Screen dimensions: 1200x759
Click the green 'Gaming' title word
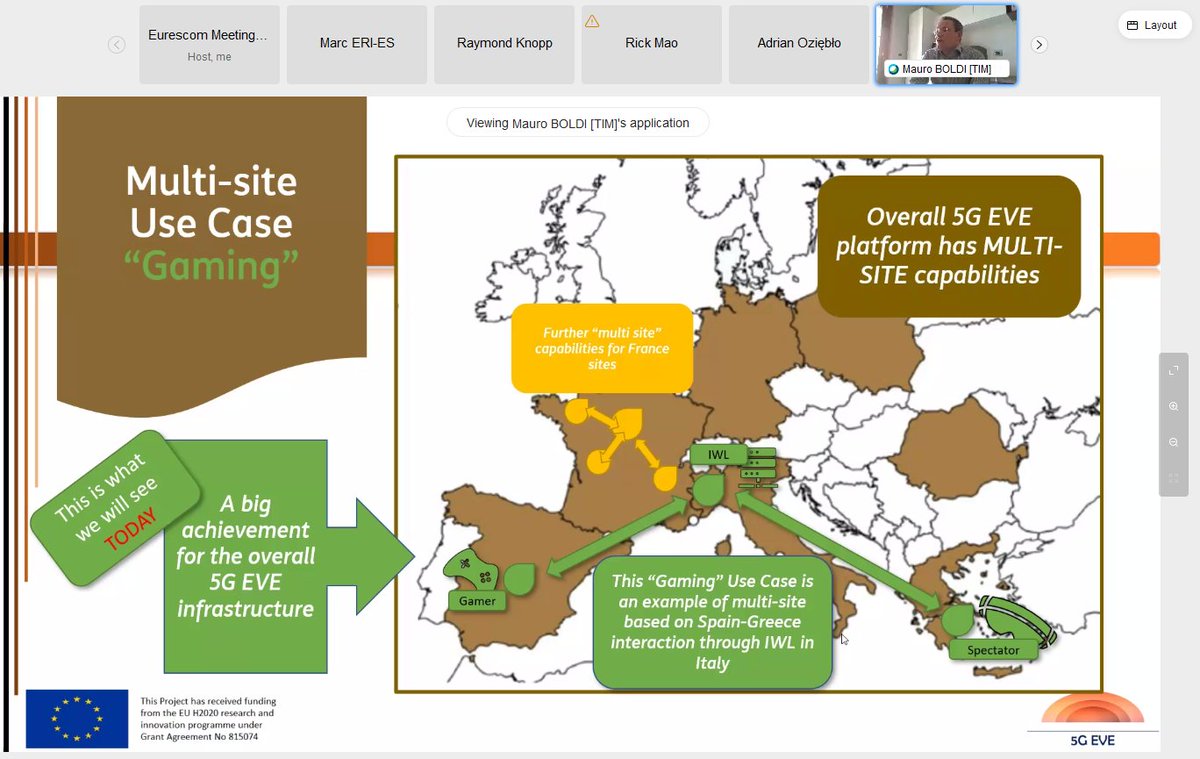pos(211,267)
